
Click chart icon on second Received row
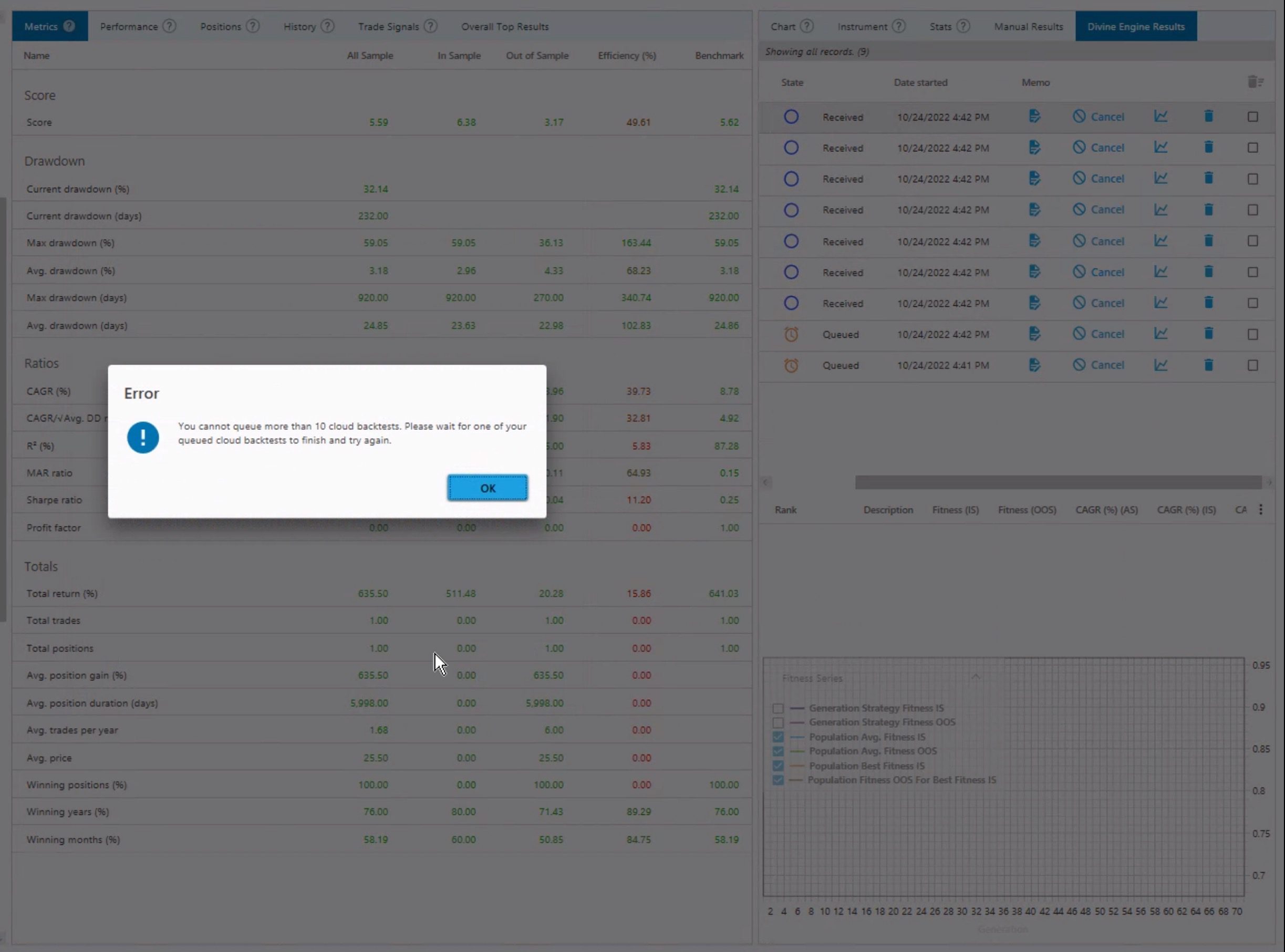coord(1160,148)
